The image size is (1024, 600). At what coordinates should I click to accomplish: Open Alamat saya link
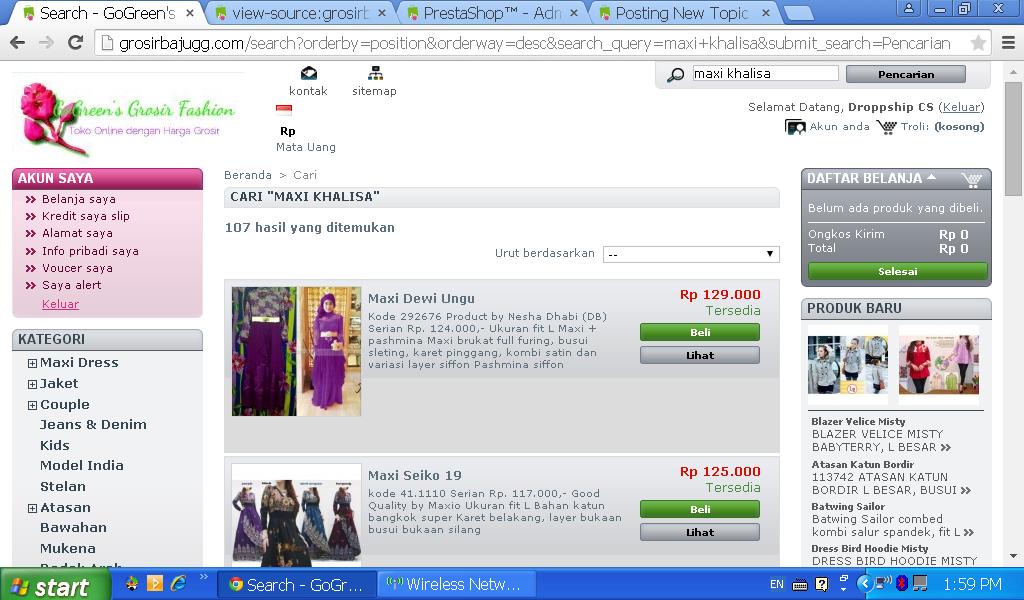[77, 233]
